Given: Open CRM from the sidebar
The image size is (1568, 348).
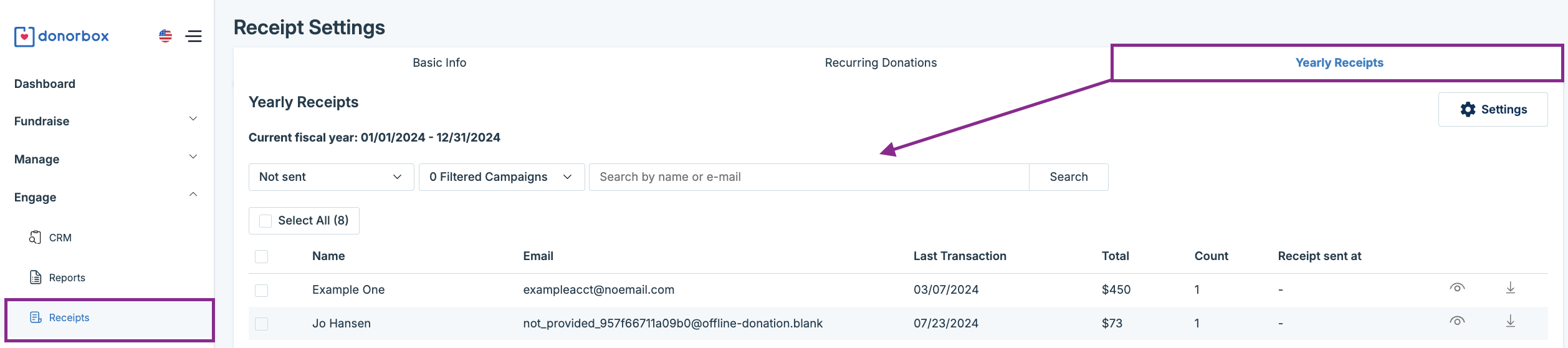Looking at the screenshot, I should (60, 238).
